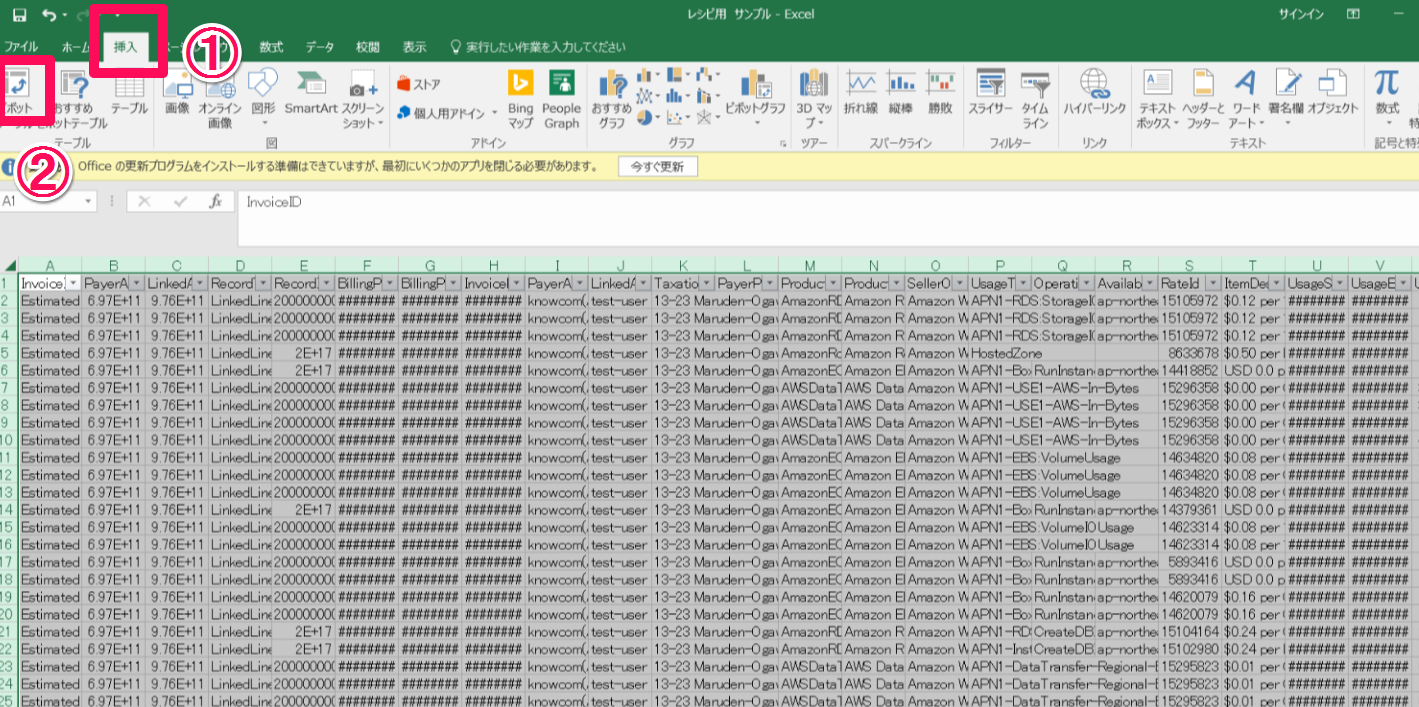Open the Name Box dropdown arrow
This screenshot has width=1419, height=707.
tap(88, 201)
